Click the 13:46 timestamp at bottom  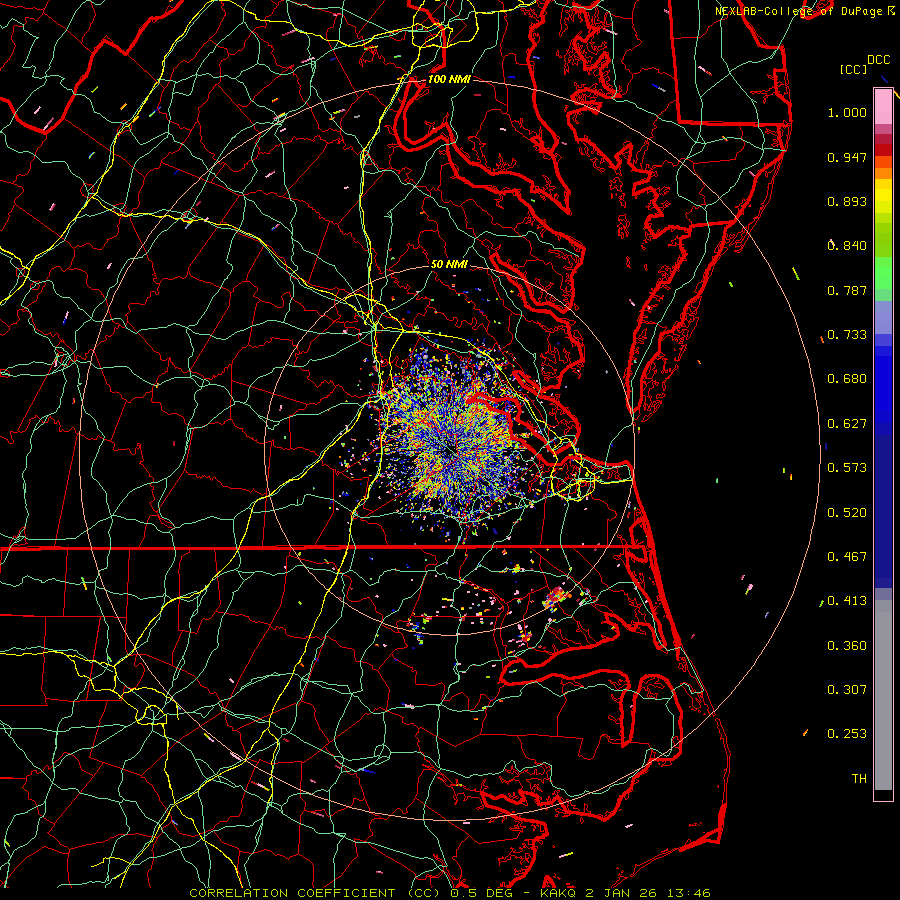689,893
